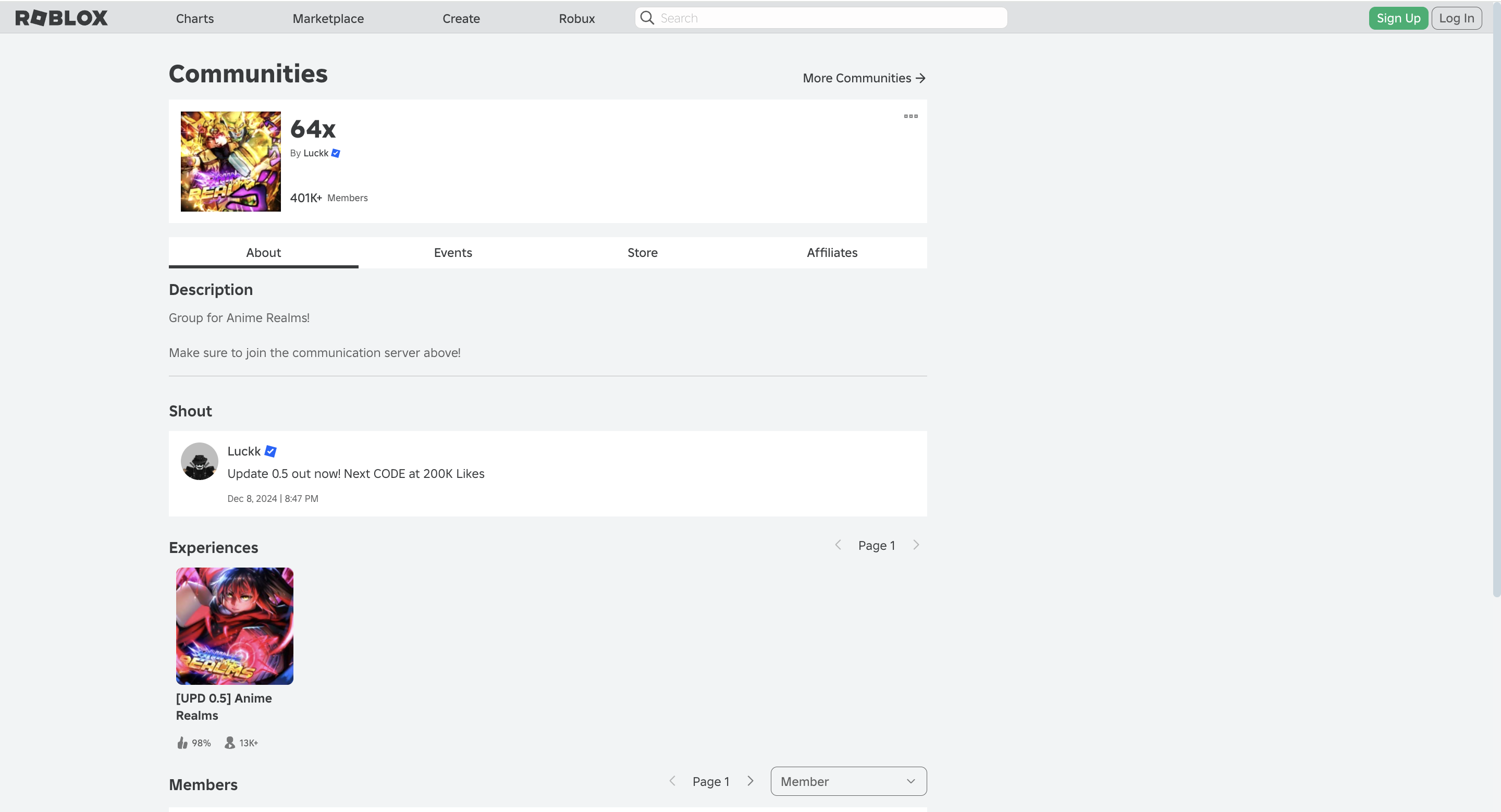
Task: Click verified badge next to By Luckk
Action: click(x=336, y=153)
